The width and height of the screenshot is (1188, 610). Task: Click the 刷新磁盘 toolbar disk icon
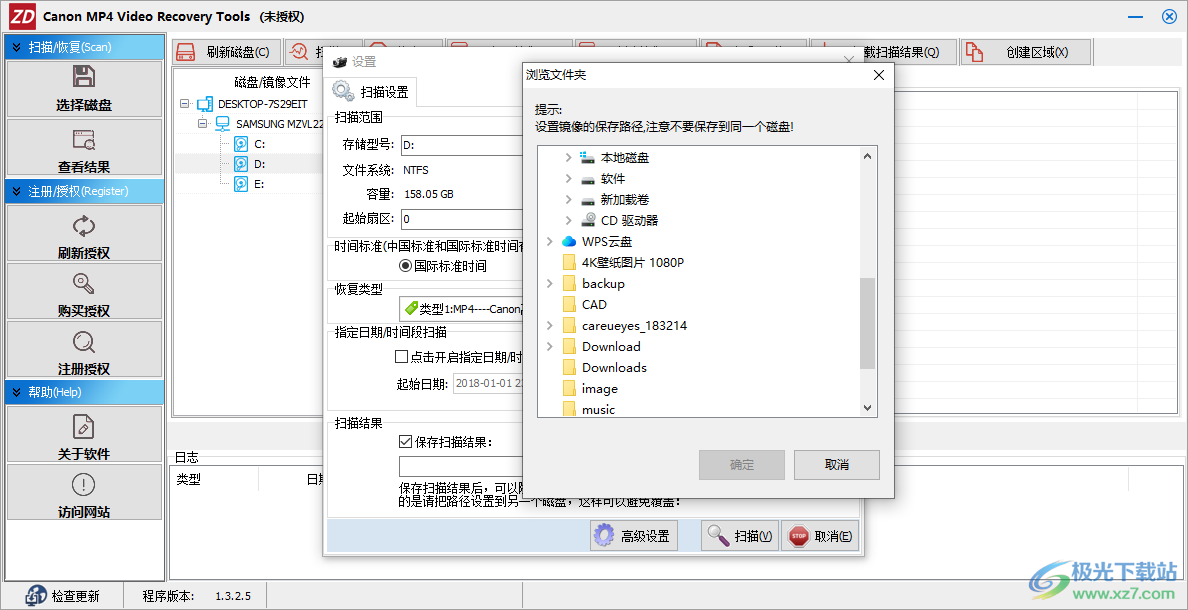click(x=186, y=52)
